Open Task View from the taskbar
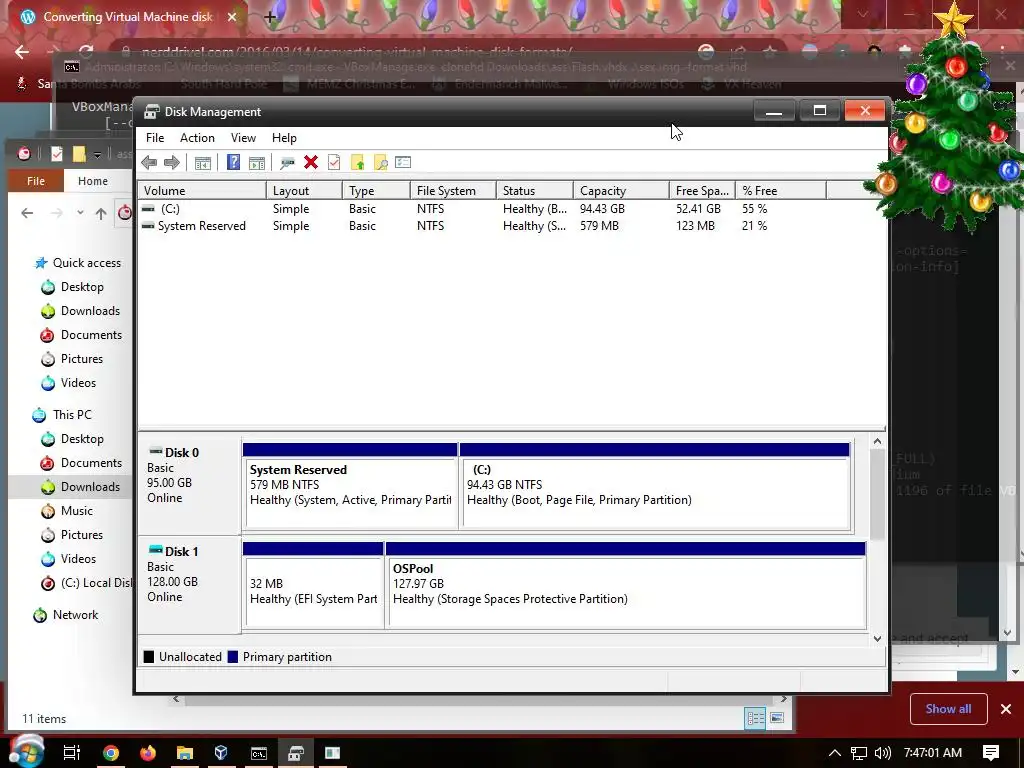 (x=72, y=753)
